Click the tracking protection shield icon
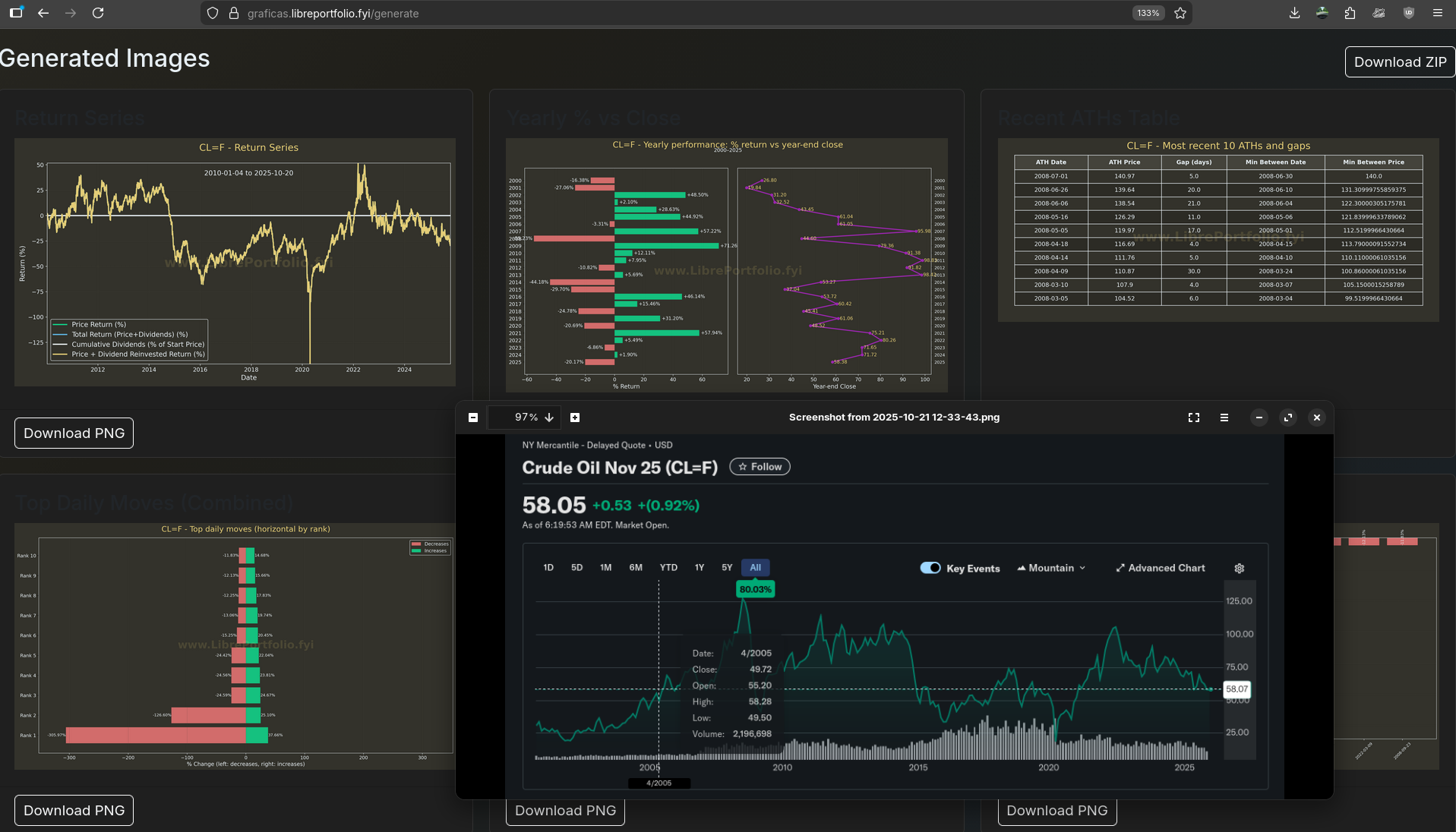 pos(213,13)
